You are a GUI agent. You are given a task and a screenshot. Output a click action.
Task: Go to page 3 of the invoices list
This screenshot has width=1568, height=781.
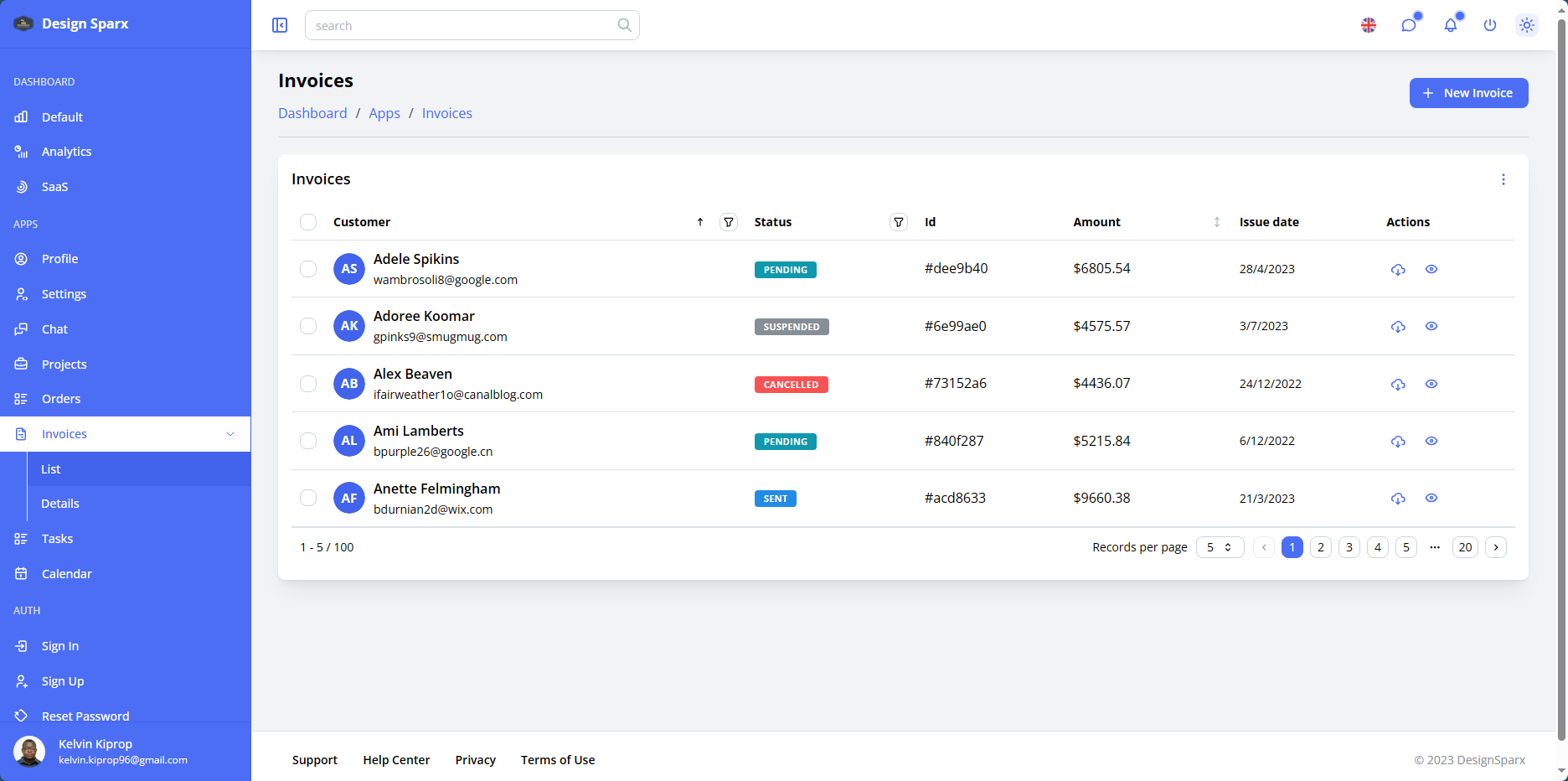[x=1349, y=547]
